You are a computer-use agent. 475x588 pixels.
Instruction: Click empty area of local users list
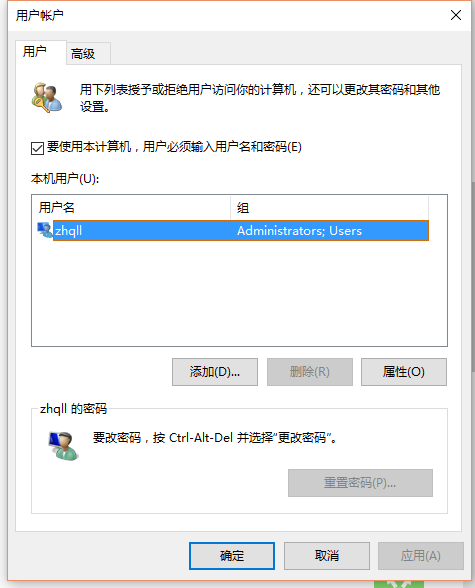pyautogui.click(x=239, y=292)
